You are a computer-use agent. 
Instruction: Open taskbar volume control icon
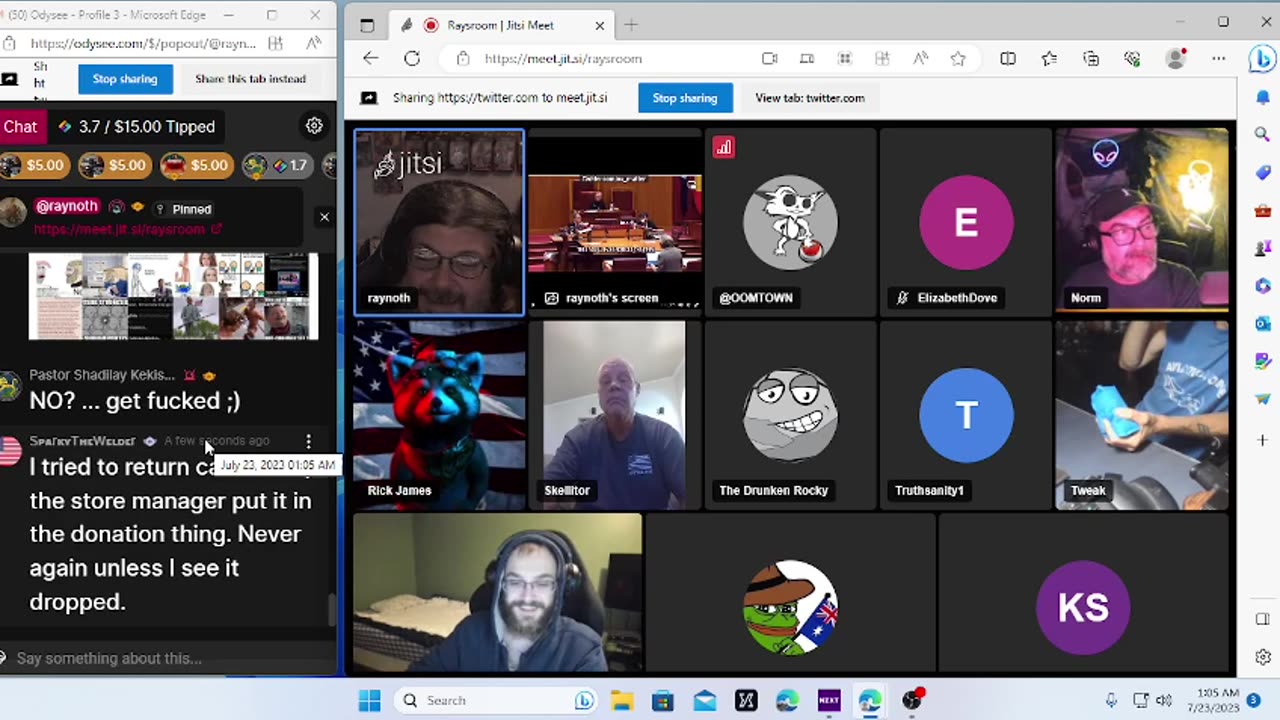click(x=1164, y=700)
